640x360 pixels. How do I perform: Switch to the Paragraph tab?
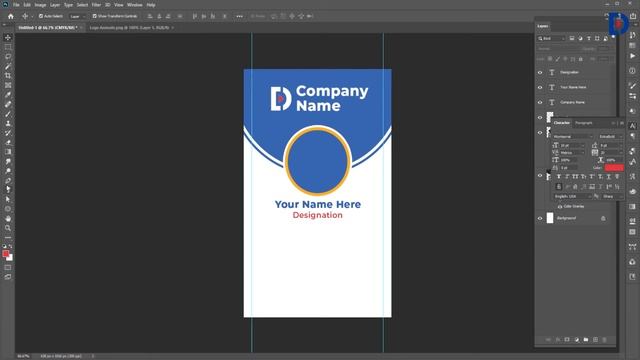coord(584,123)
